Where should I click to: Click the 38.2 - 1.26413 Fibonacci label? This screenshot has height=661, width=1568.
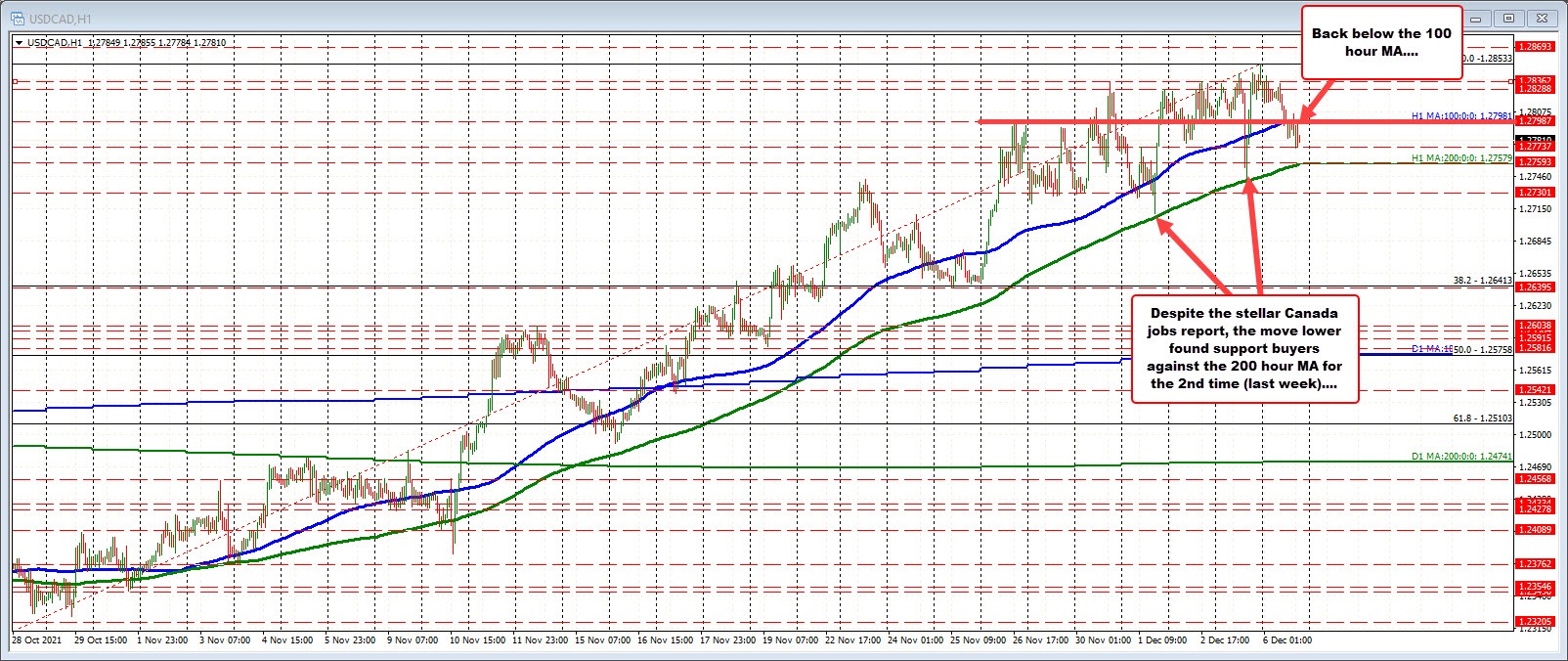(x=1482, y=280)
